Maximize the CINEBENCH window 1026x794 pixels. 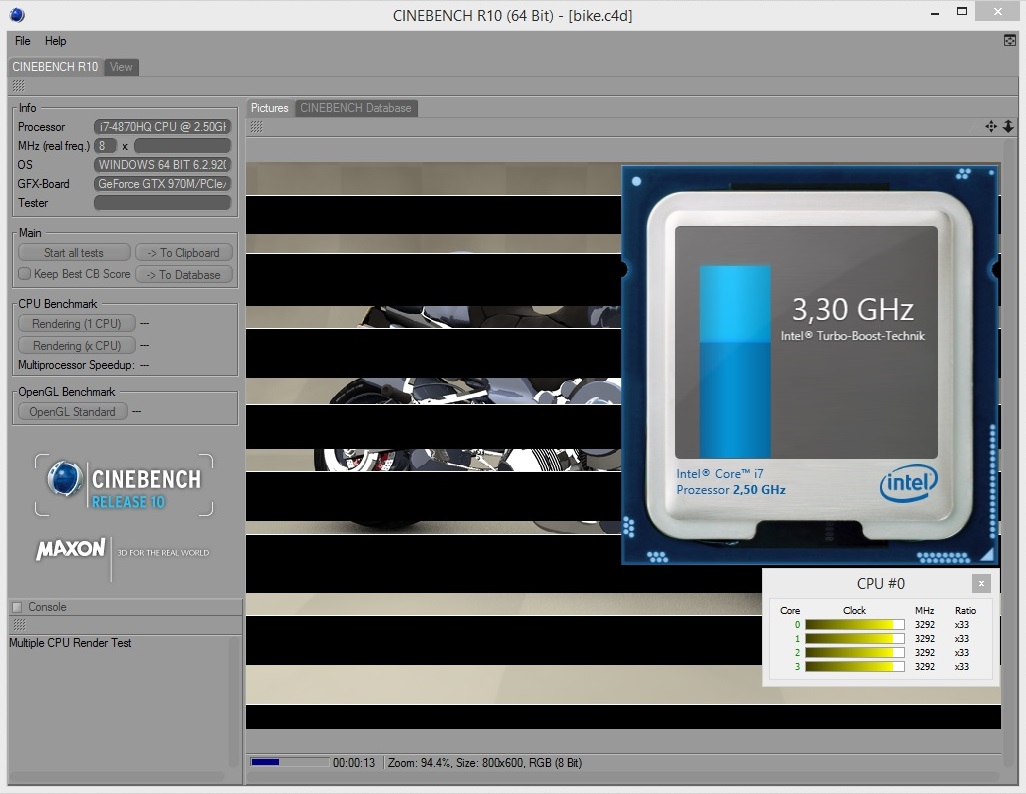click(962, 12)
